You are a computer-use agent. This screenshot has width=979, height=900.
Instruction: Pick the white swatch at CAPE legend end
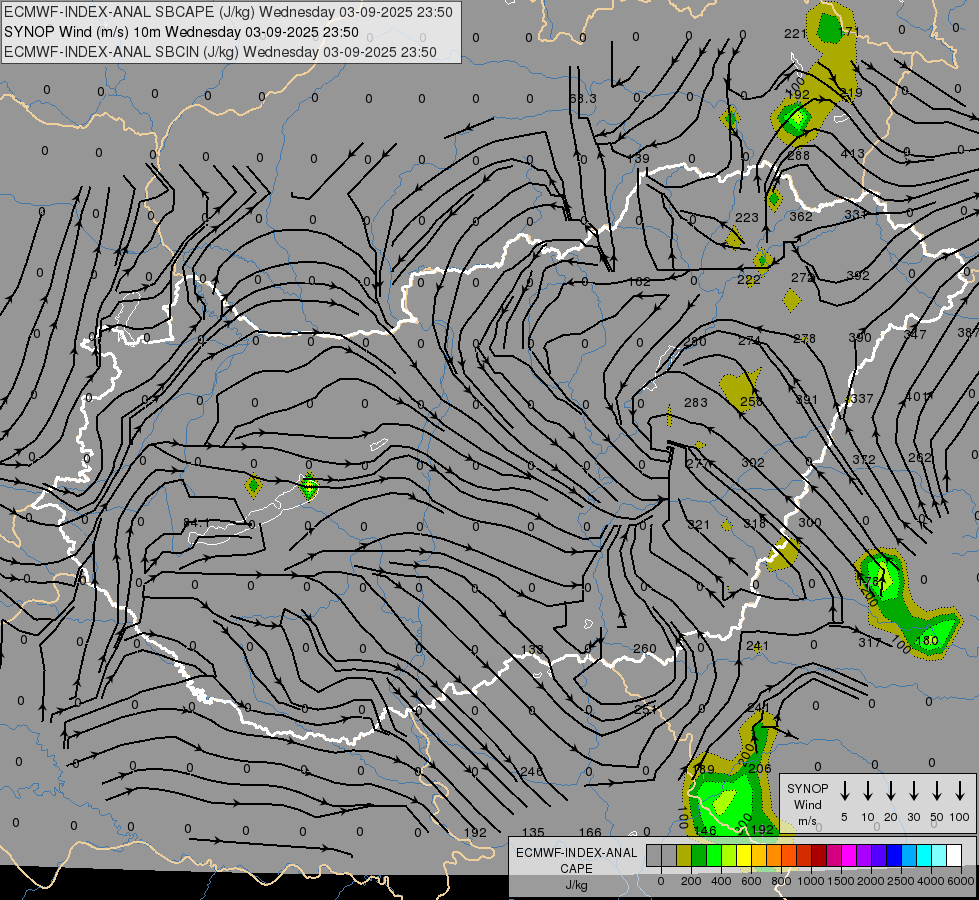[x=954, y=856]
